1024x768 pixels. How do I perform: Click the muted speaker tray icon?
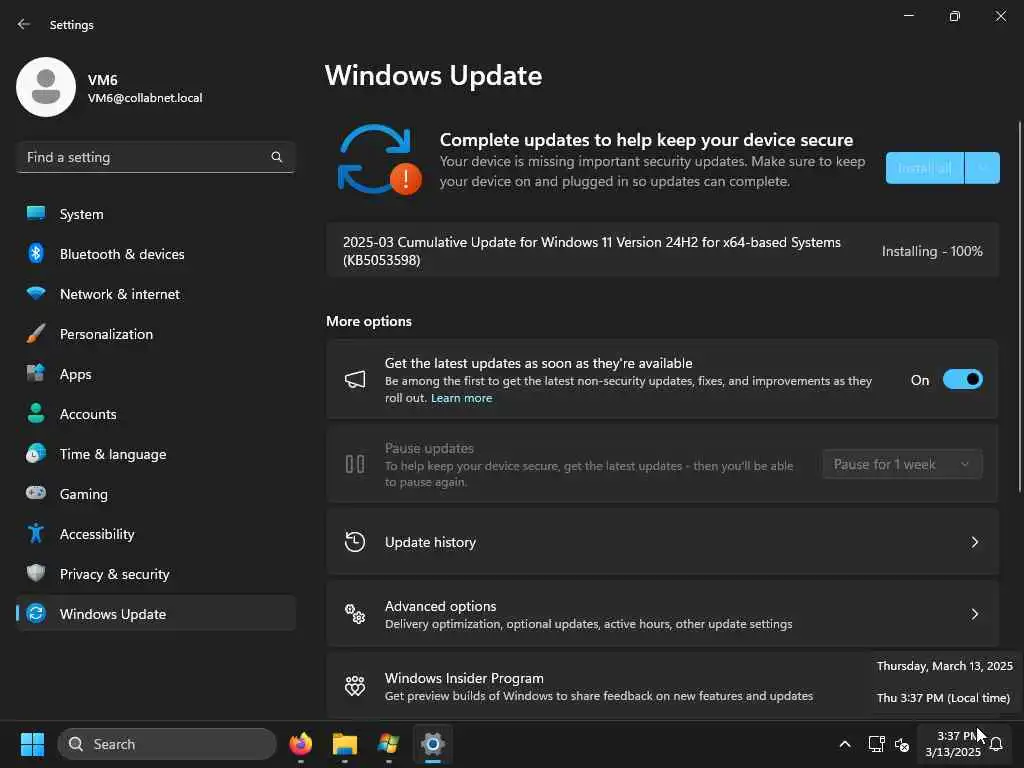coord(903,744)
